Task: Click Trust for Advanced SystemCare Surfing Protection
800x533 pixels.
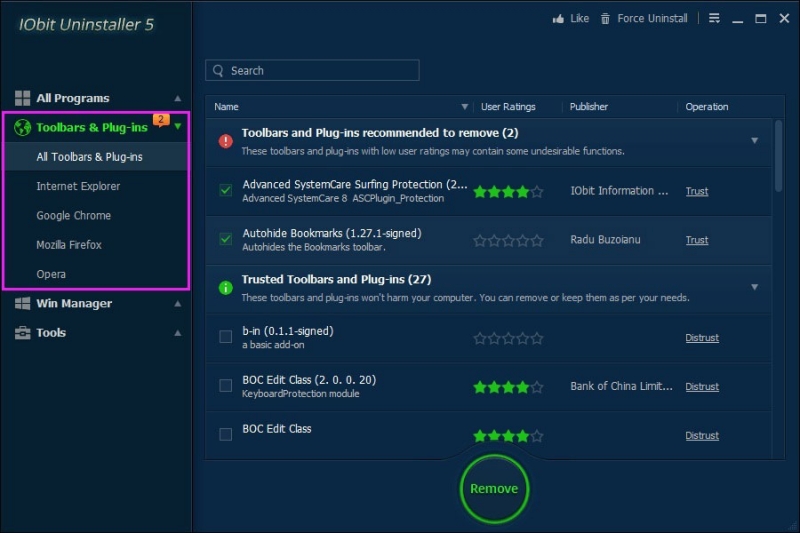Action: [x=696, y=191]
